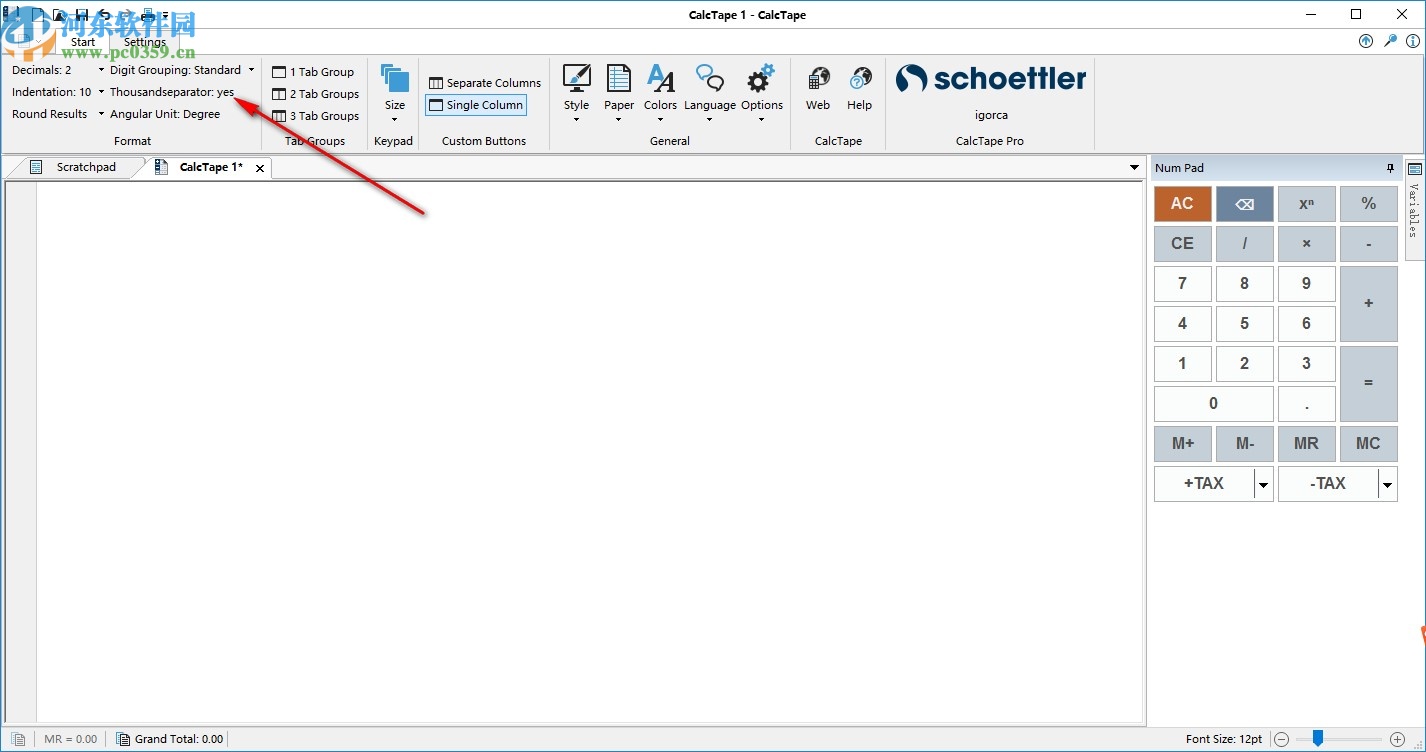Select 1 Tab Group layout
Viewport: 1426px width, 752px height.
click(313, 72)
